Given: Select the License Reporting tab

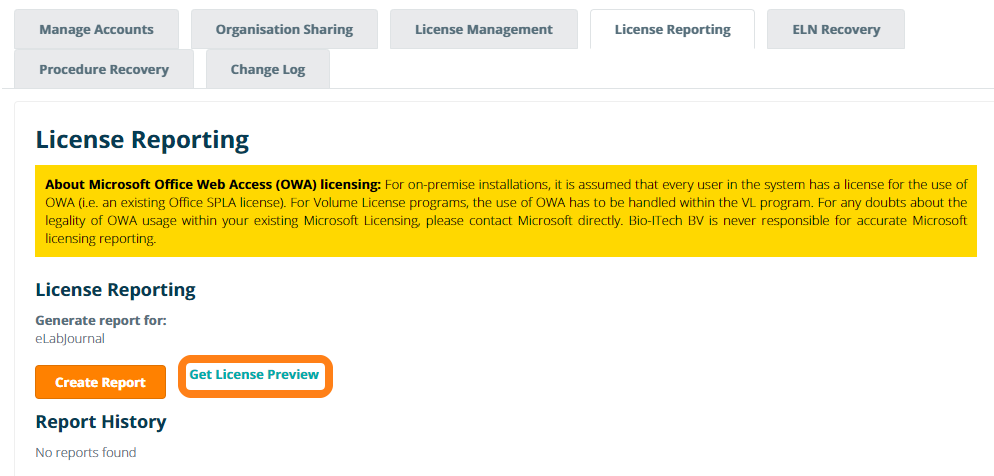Looking at the screenshot, I should coord(672,29).
